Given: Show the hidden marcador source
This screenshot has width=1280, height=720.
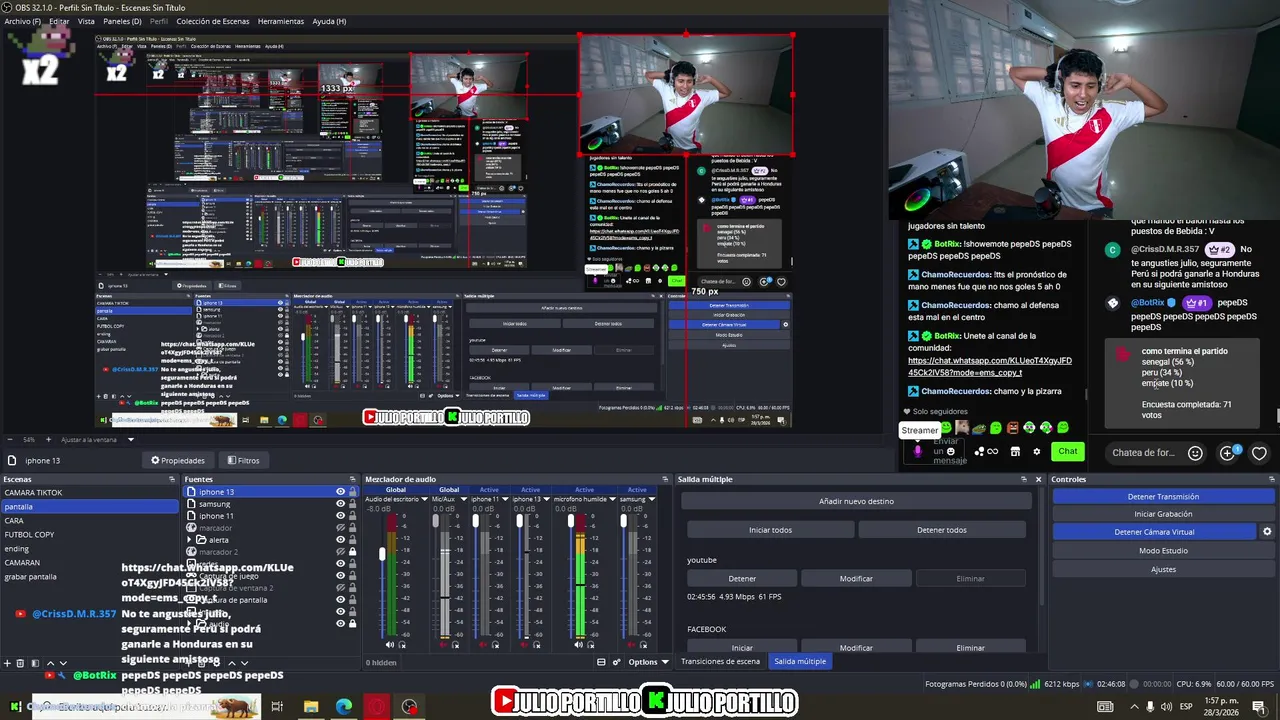Looking at the screenshot, I should coord(340,528).
